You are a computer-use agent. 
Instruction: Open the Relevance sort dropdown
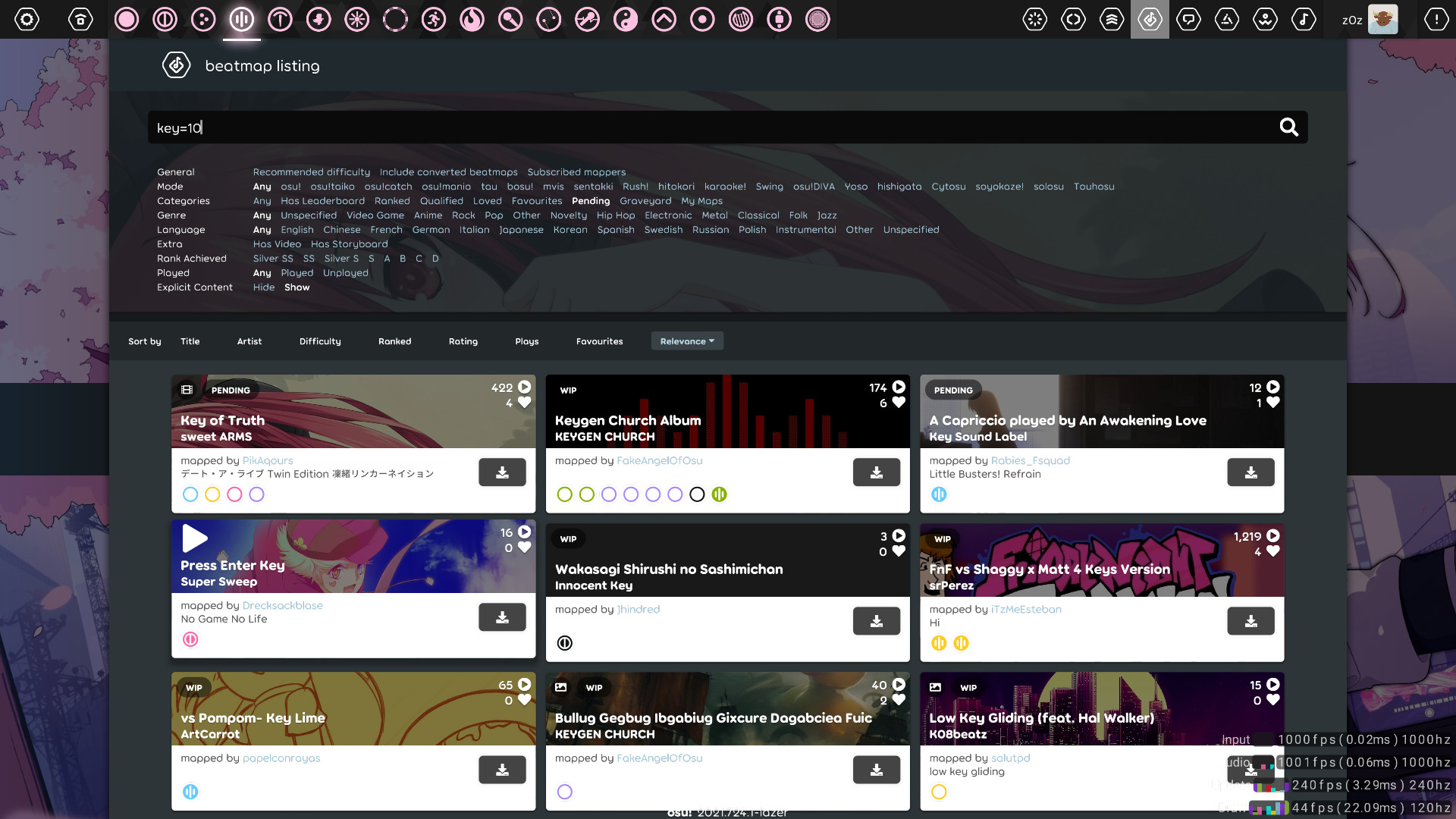(x=686, y=340)
